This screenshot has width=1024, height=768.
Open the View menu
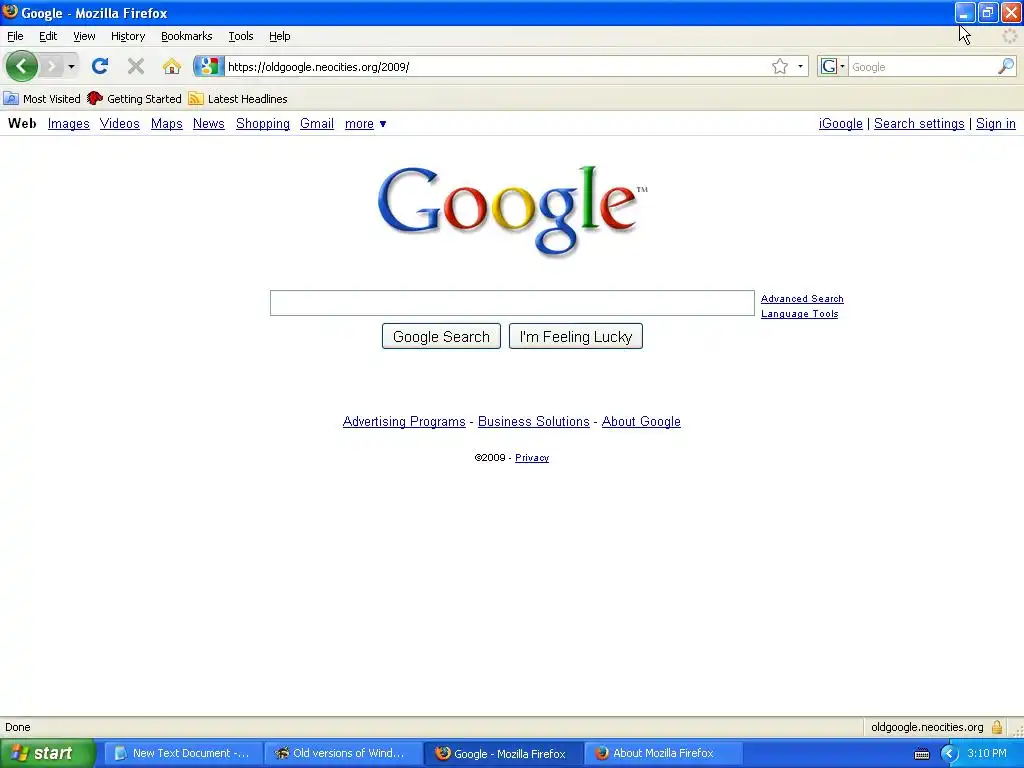(84, 36)
